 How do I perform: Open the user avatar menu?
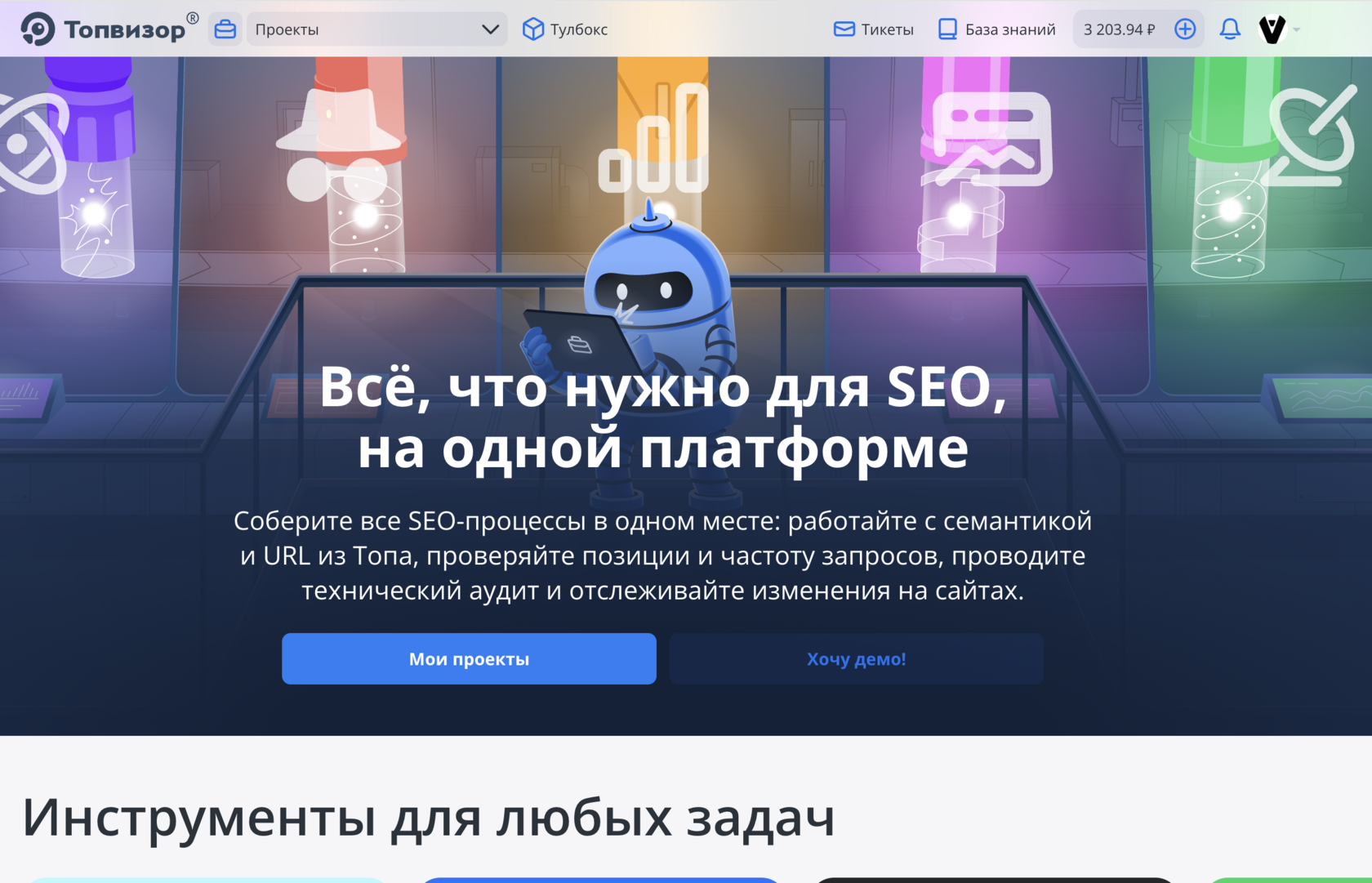coord(1272,29)
